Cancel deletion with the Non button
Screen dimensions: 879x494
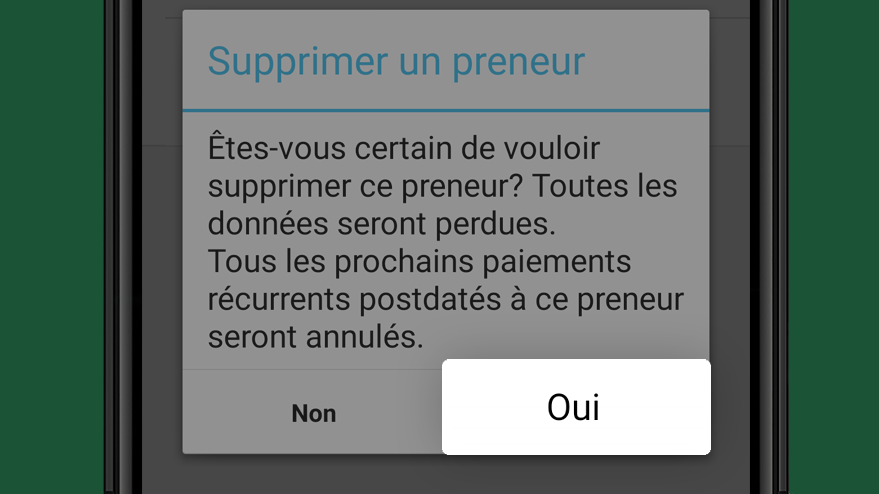pyautogui.click(x=313, y=413)
